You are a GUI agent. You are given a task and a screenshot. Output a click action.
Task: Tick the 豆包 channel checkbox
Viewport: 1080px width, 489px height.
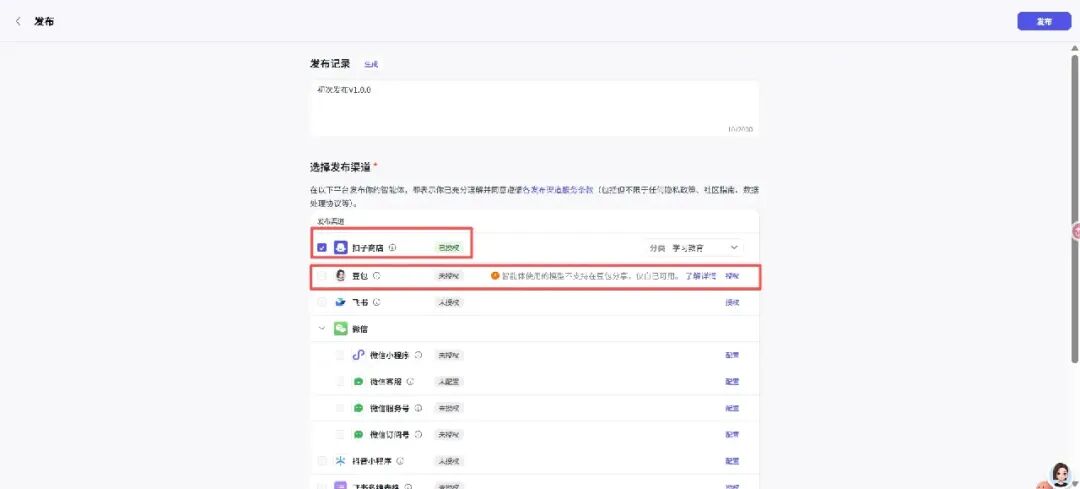(x=322, y=275)
